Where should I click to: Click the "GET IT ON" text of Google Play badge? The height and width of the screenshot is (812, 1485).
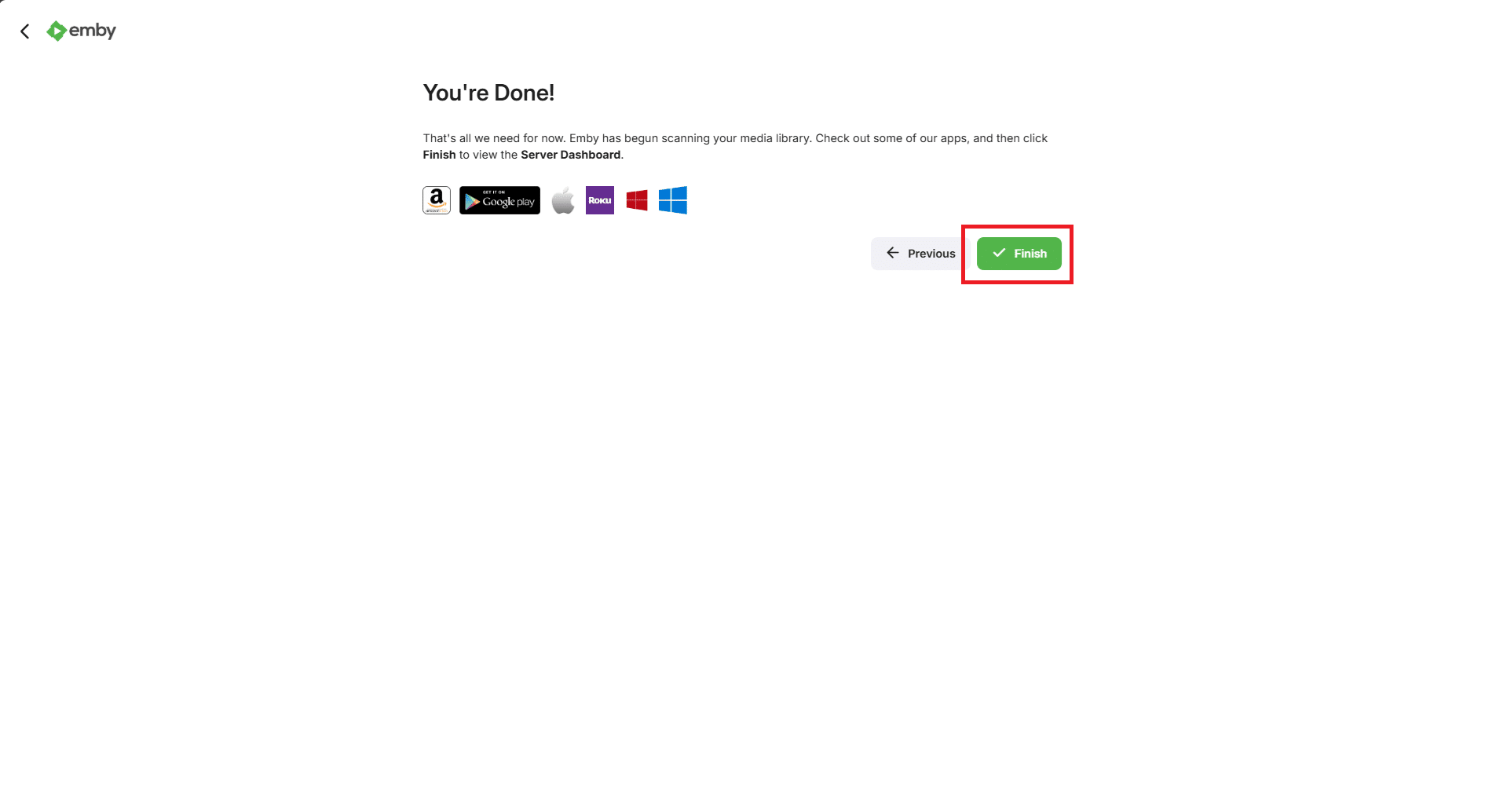click(494, 192)
